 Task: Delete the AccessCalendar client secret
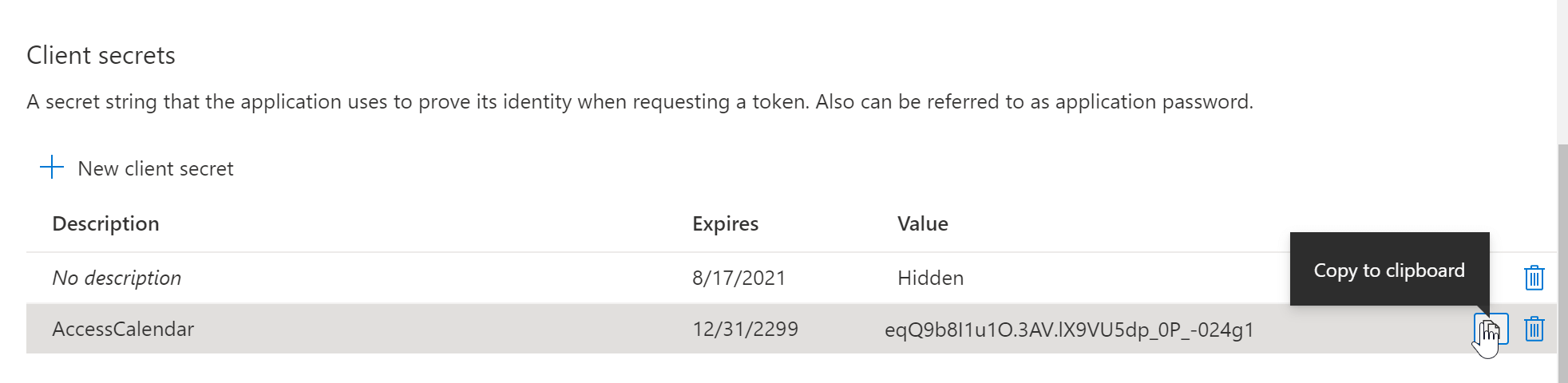click(x=1534, y=329)
